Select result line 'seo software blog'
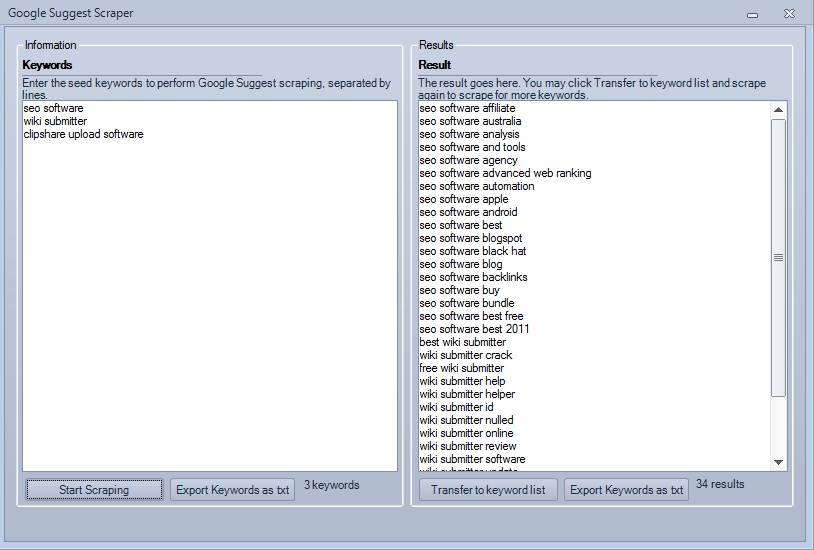 click(x=460, y=264)
